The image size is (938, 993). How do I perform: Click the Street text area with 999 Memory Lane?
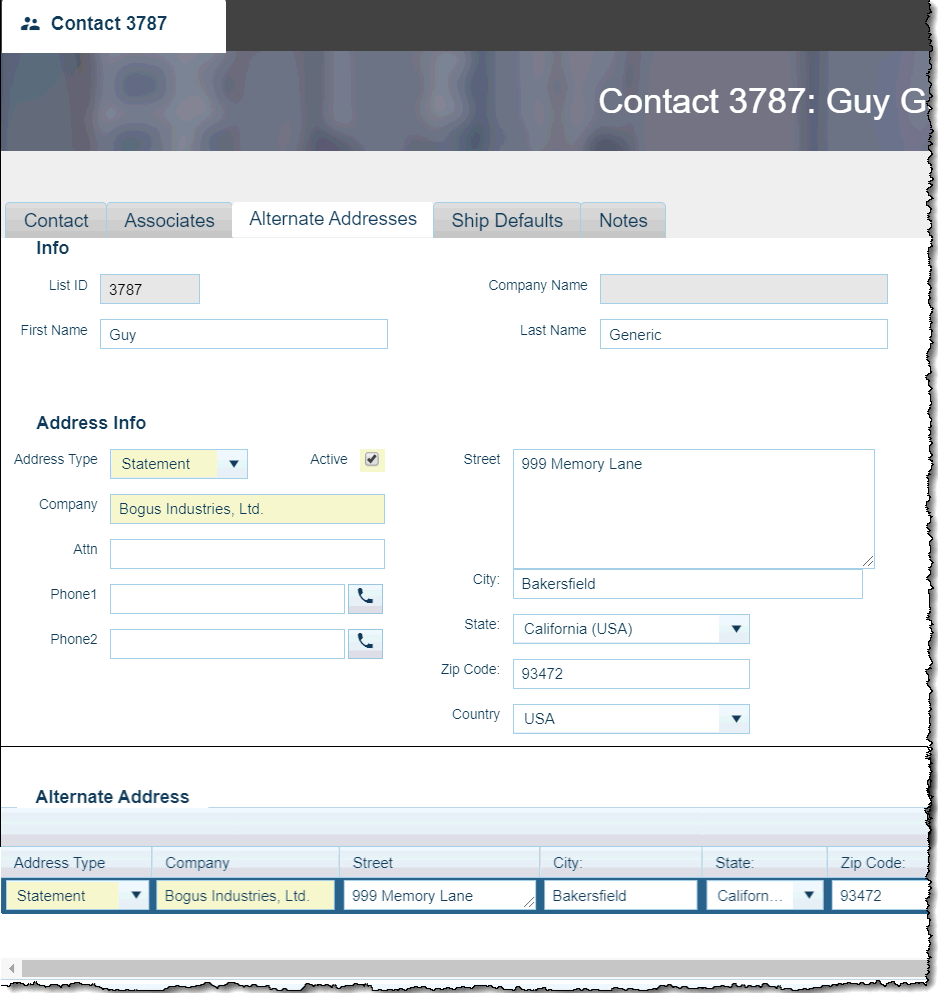(694, 509)
